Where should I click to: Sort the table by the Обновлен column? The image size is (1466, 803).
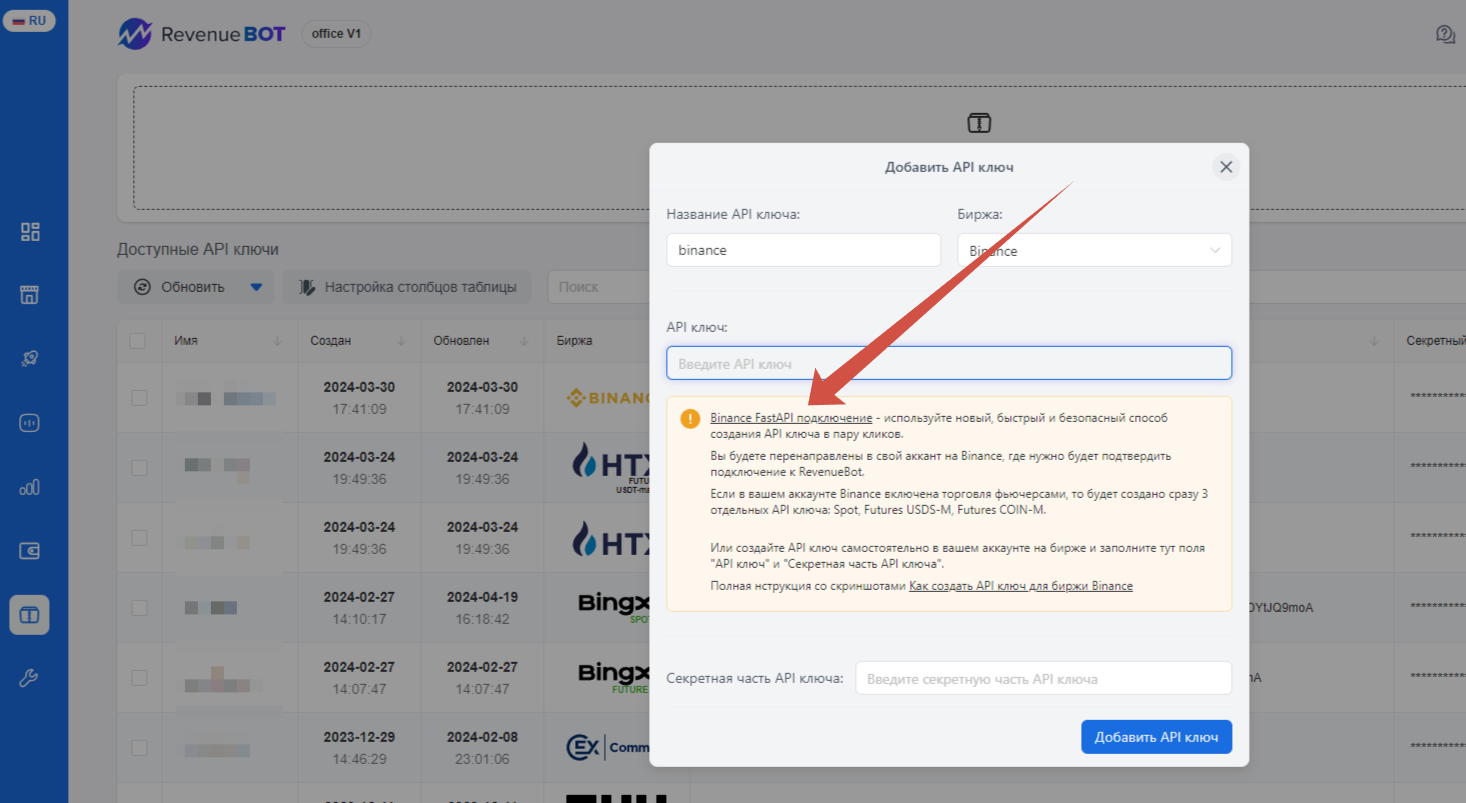pos(524,341)
